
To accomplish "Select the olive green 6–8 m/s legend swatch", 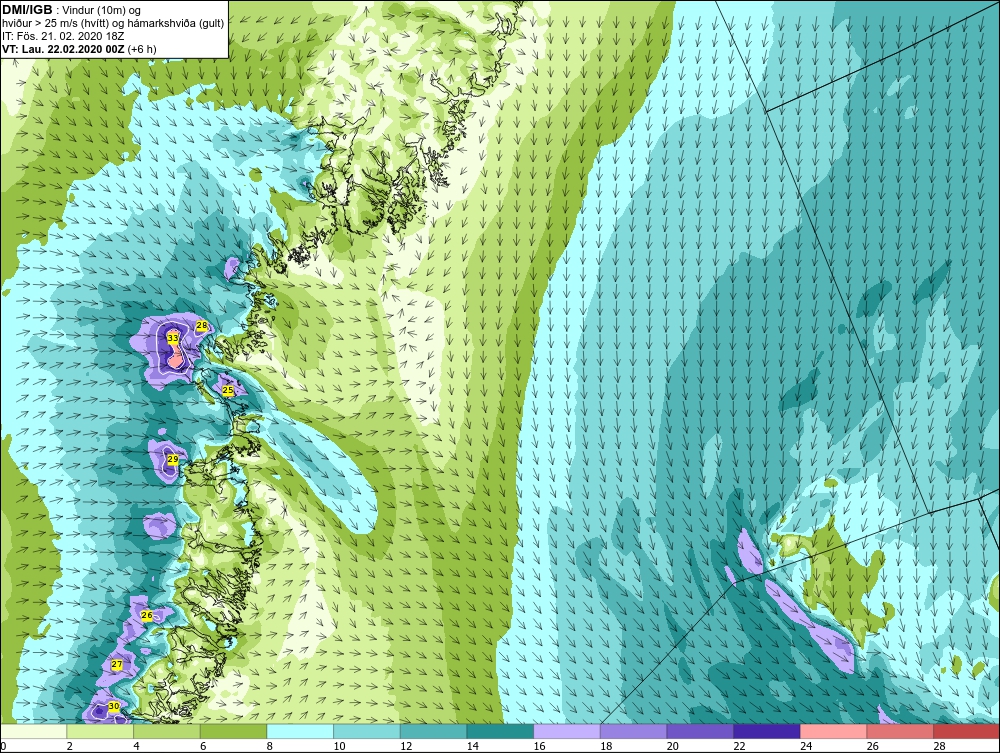I will tap(233, 731).
